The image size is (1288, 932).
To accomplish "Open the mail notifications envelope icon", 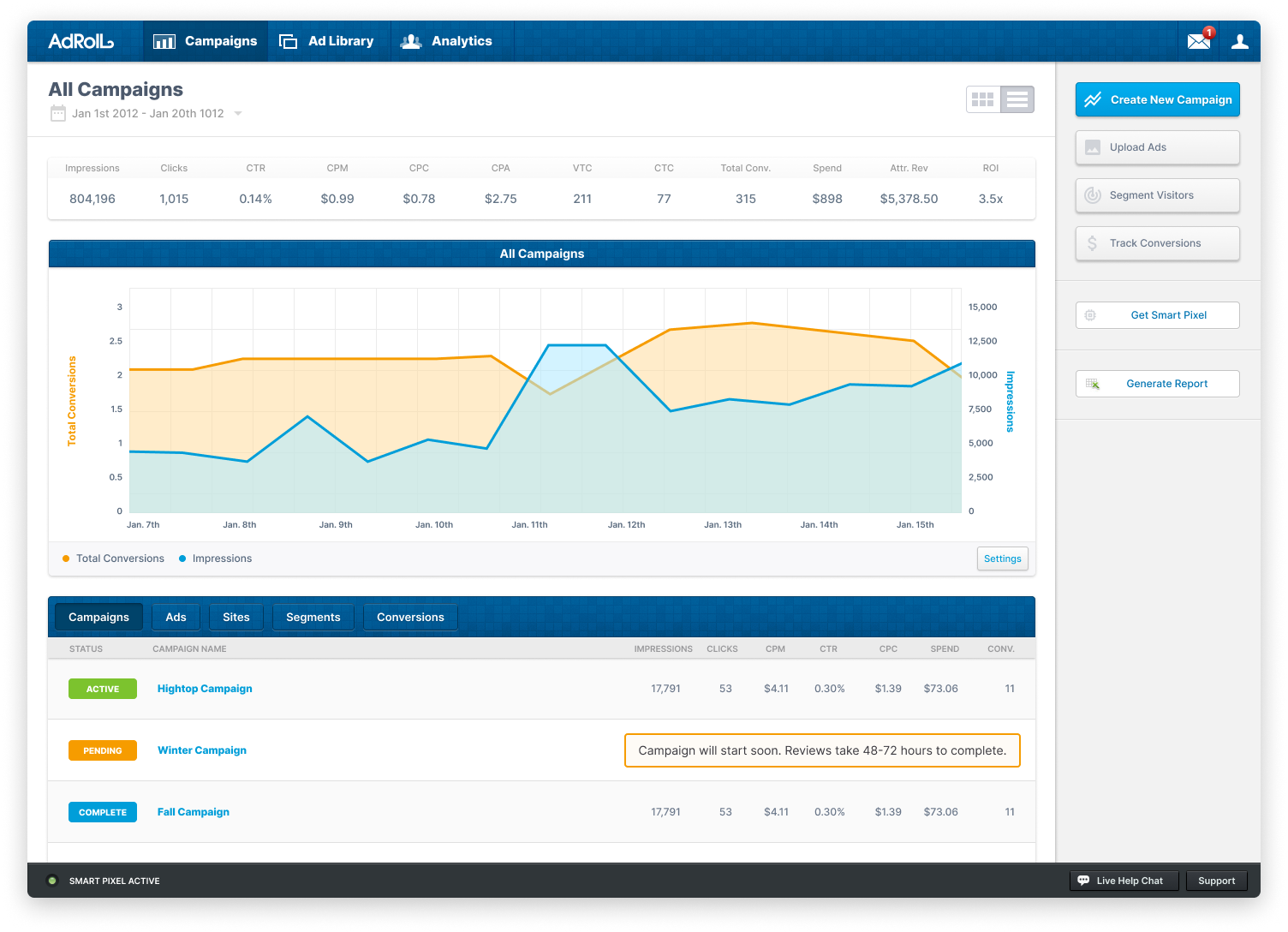I will [x=1199, y=41].
